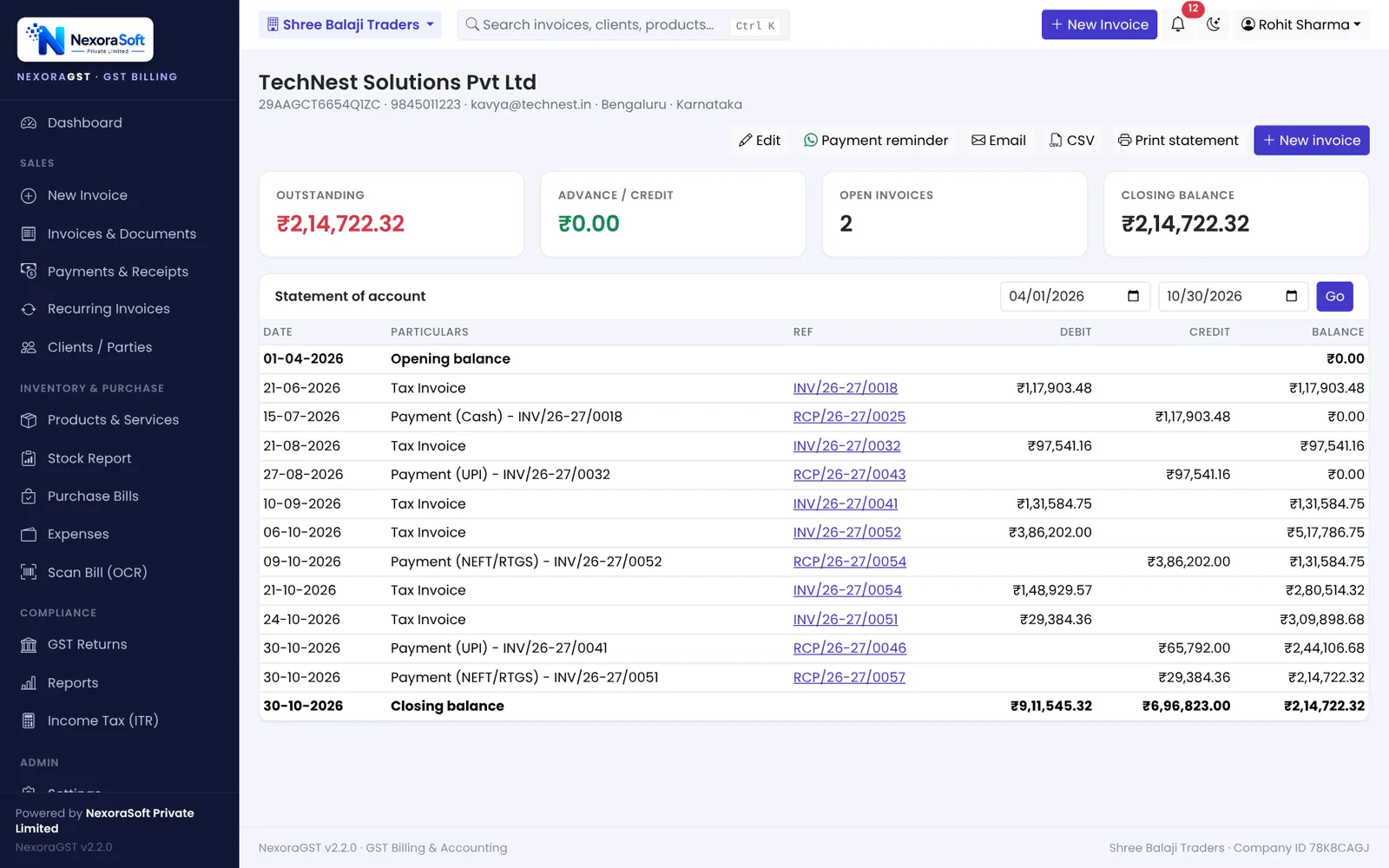Viewport: 1389px width, 868px height.
Task: Click the WhatsApp payment reminder icon
Action: pyautogui.click(x=810, y=141)
